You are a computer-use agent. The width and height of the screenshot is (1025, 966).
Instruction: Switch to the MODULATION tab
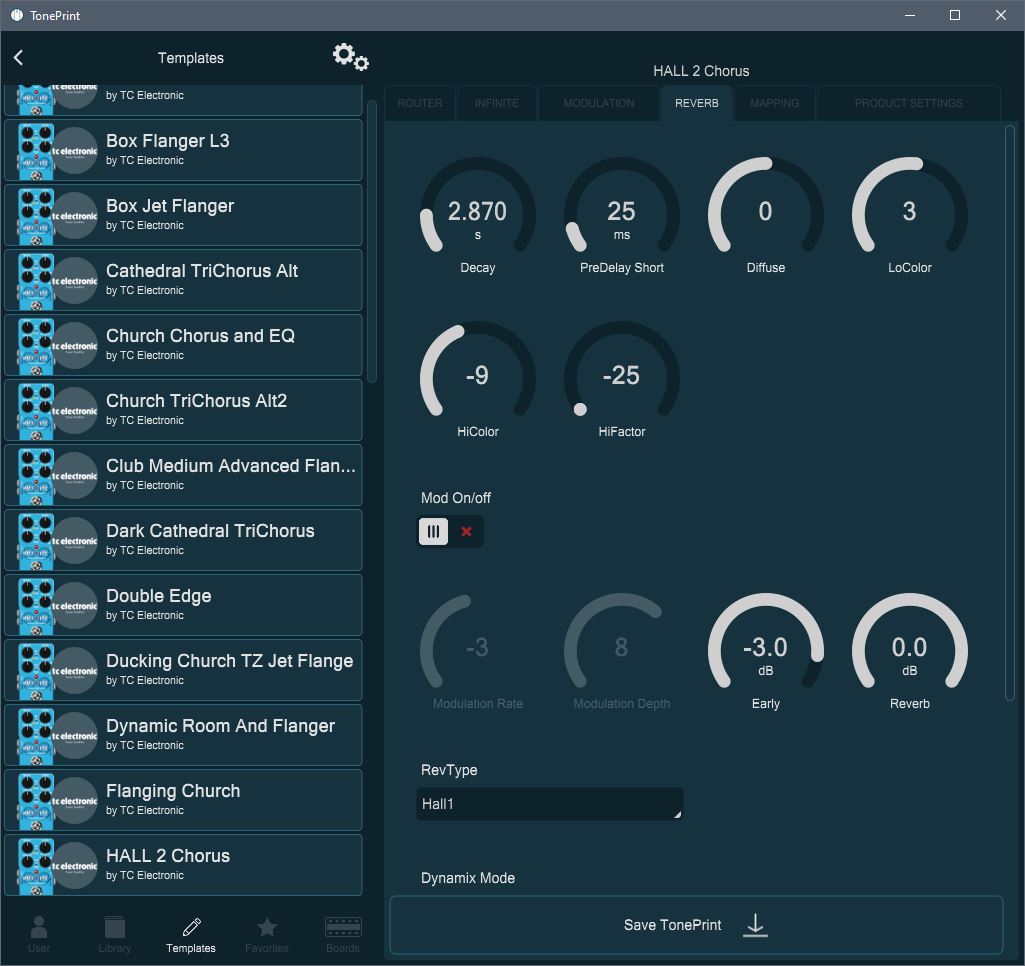(x=598, y=103)
